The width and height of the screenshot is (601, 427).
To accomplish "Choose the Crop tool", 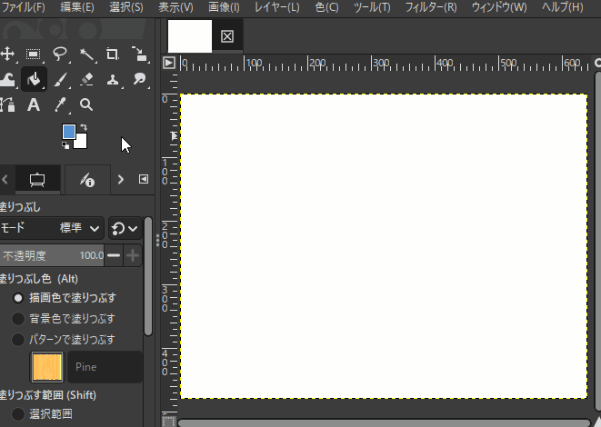I will point(112,54).
